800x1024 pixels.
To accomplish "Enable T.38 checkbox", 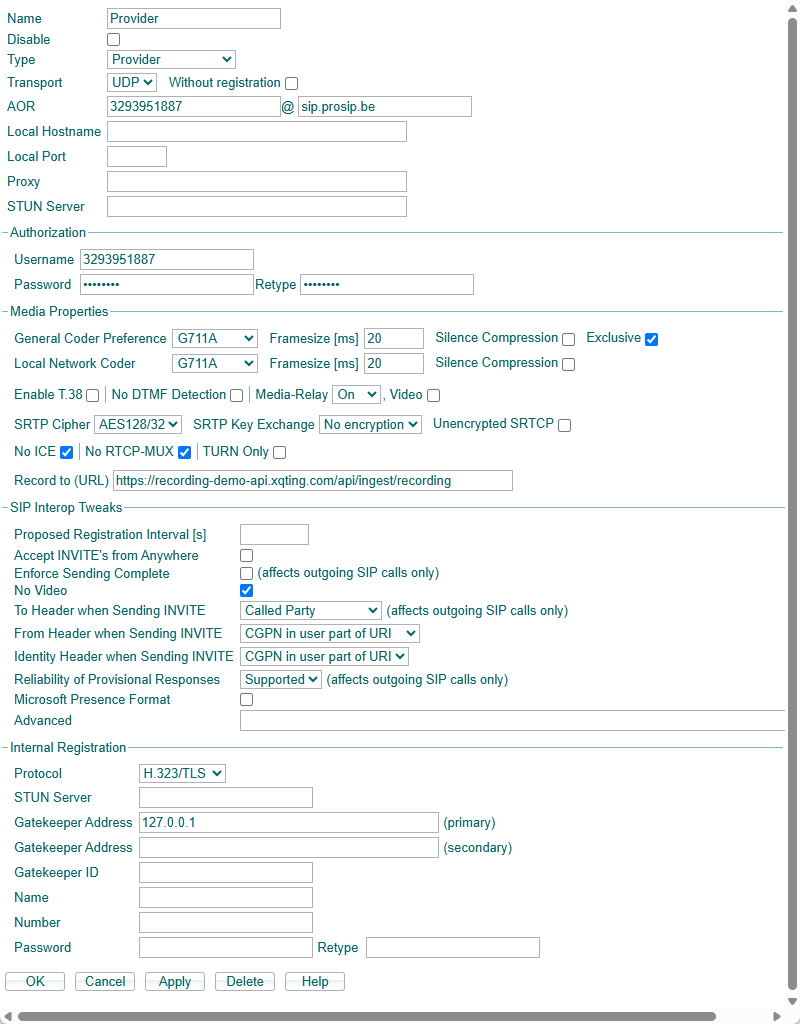I will click(92, 395).
